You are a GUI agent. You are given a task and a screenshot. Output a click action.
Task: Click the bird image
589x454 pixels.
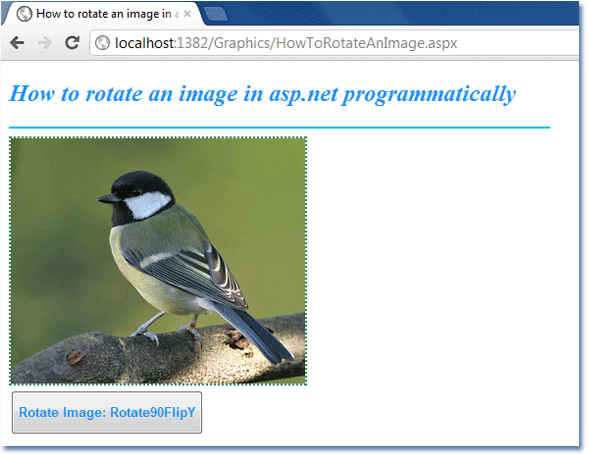coord(158,261)
